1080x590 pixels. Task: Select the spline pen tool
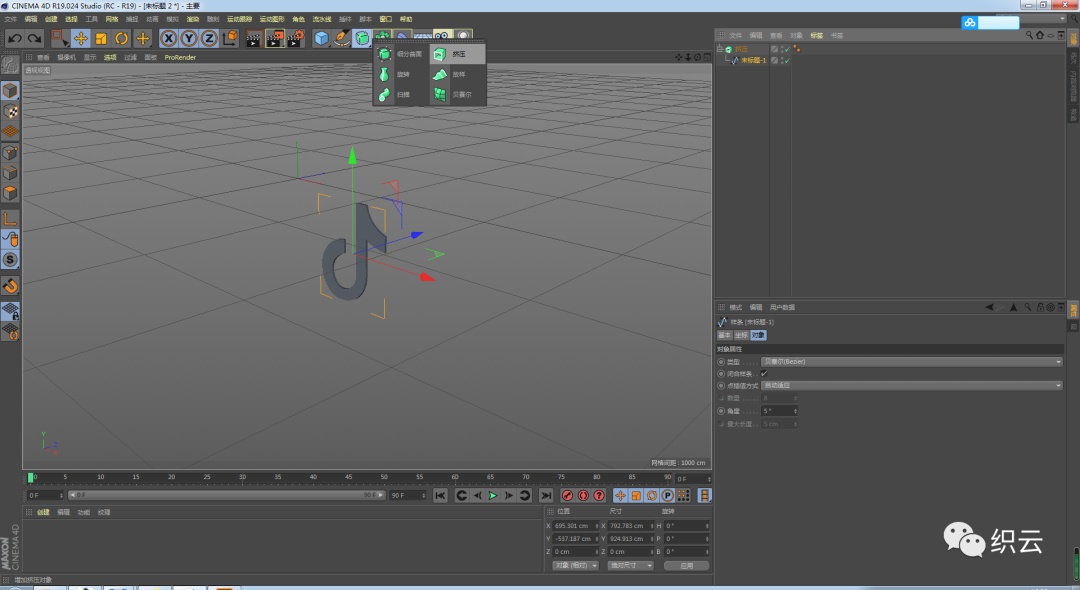coord(342,39)
